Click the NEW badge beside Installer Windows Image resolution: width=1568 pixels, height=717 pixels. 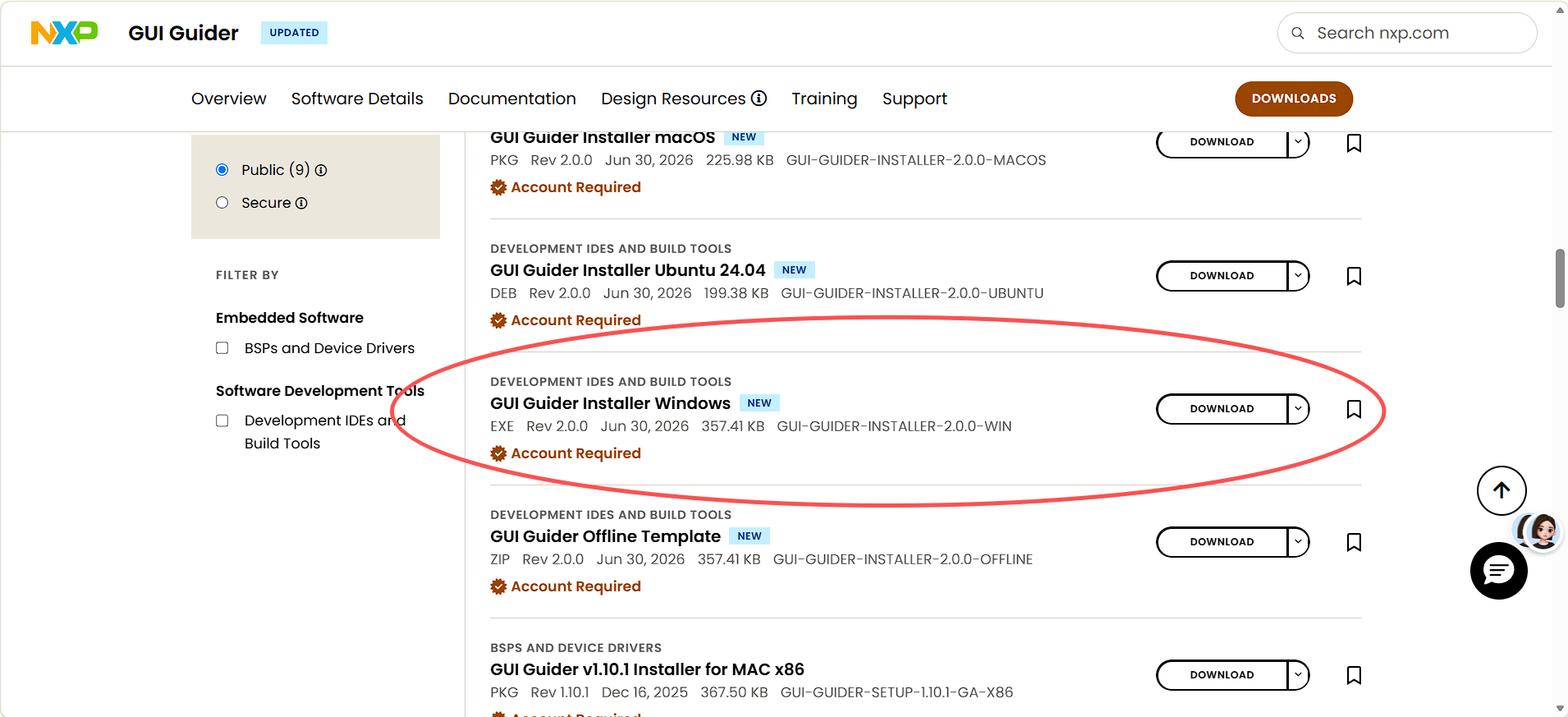click(759, 403)
